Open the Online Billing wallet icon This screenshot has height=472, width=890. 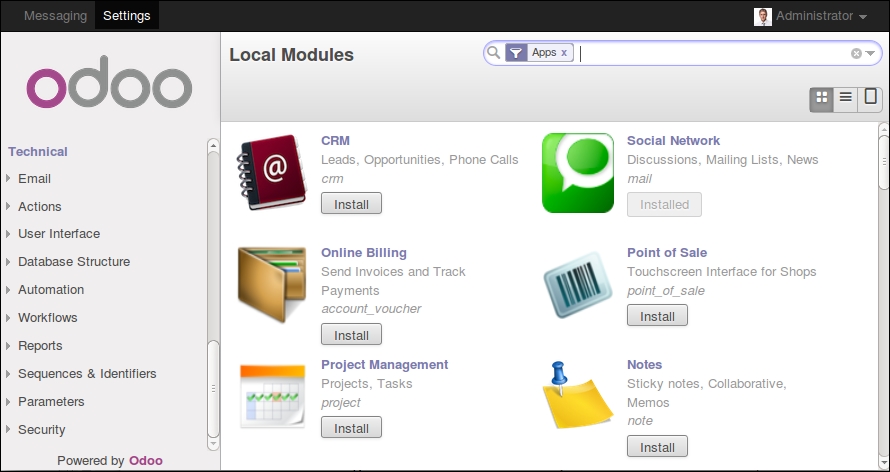point(271,285)
